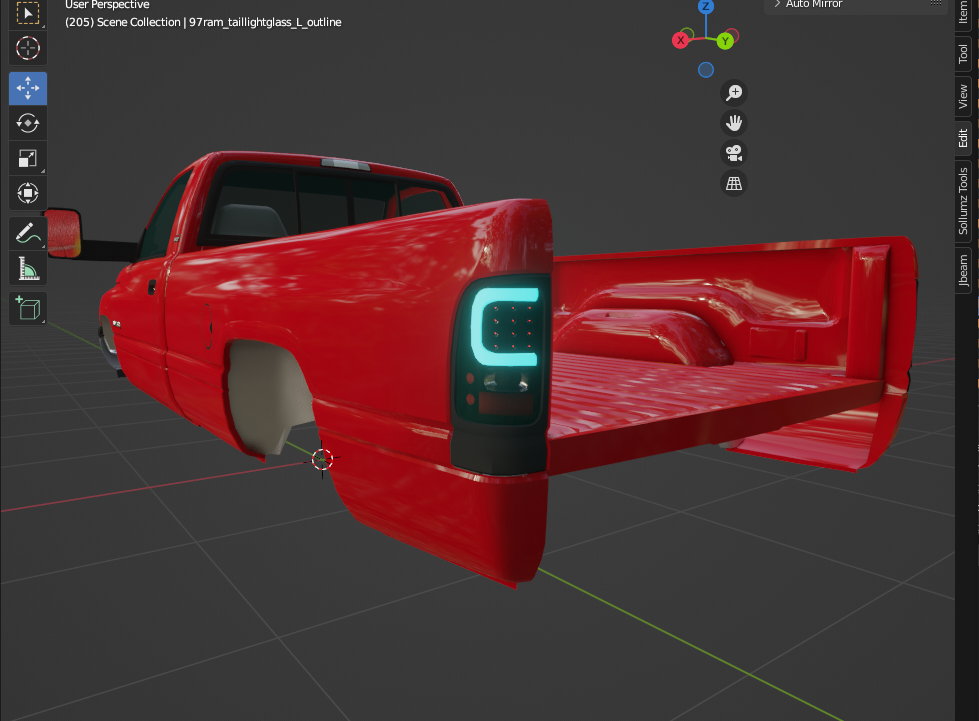Select the Transform tool
979x721 pixels.
coord(27,193)
